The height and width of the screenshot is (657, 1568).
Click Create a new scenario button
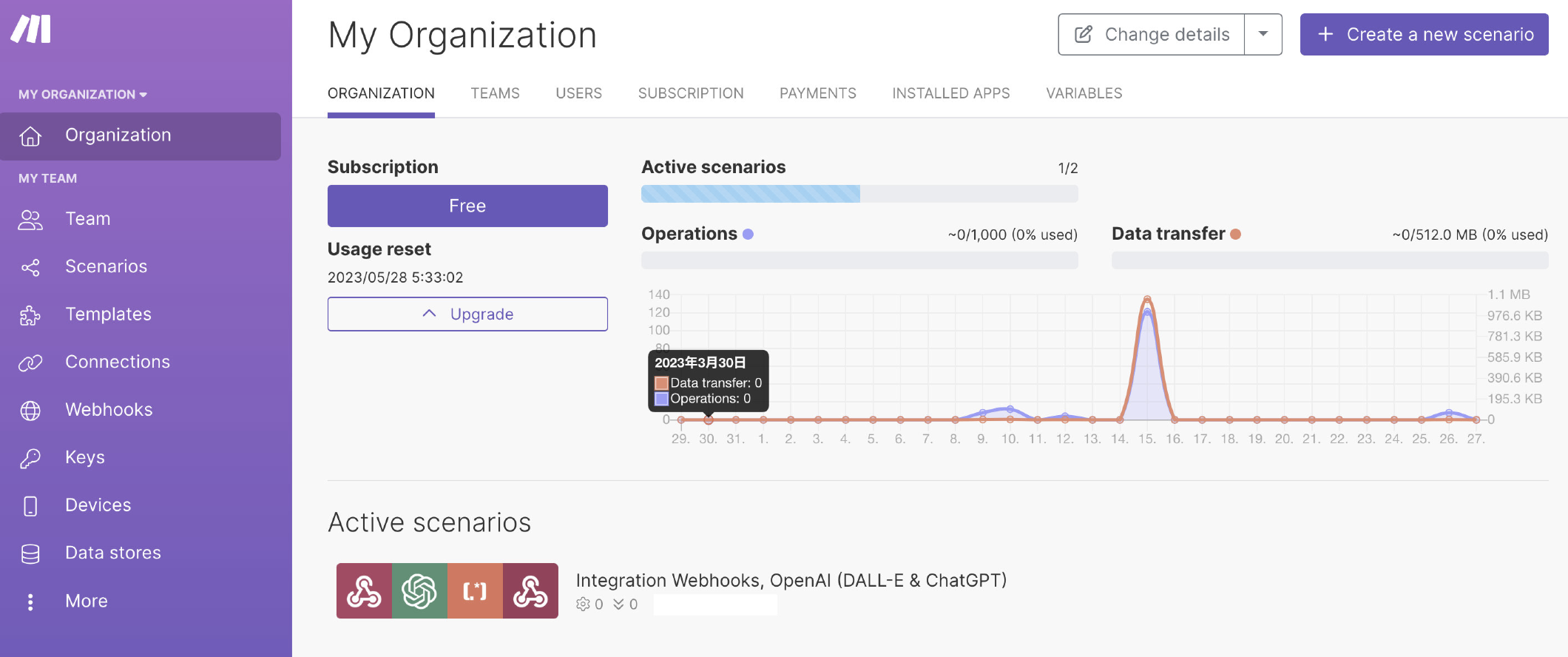point(1424,34)
